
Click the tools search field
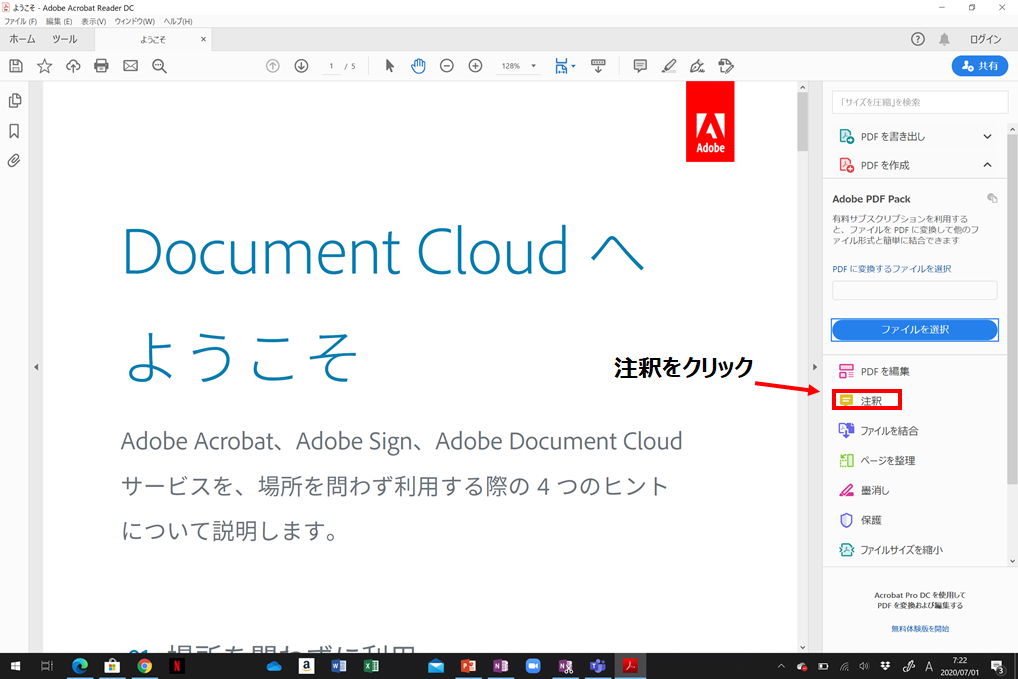(920, 102)
